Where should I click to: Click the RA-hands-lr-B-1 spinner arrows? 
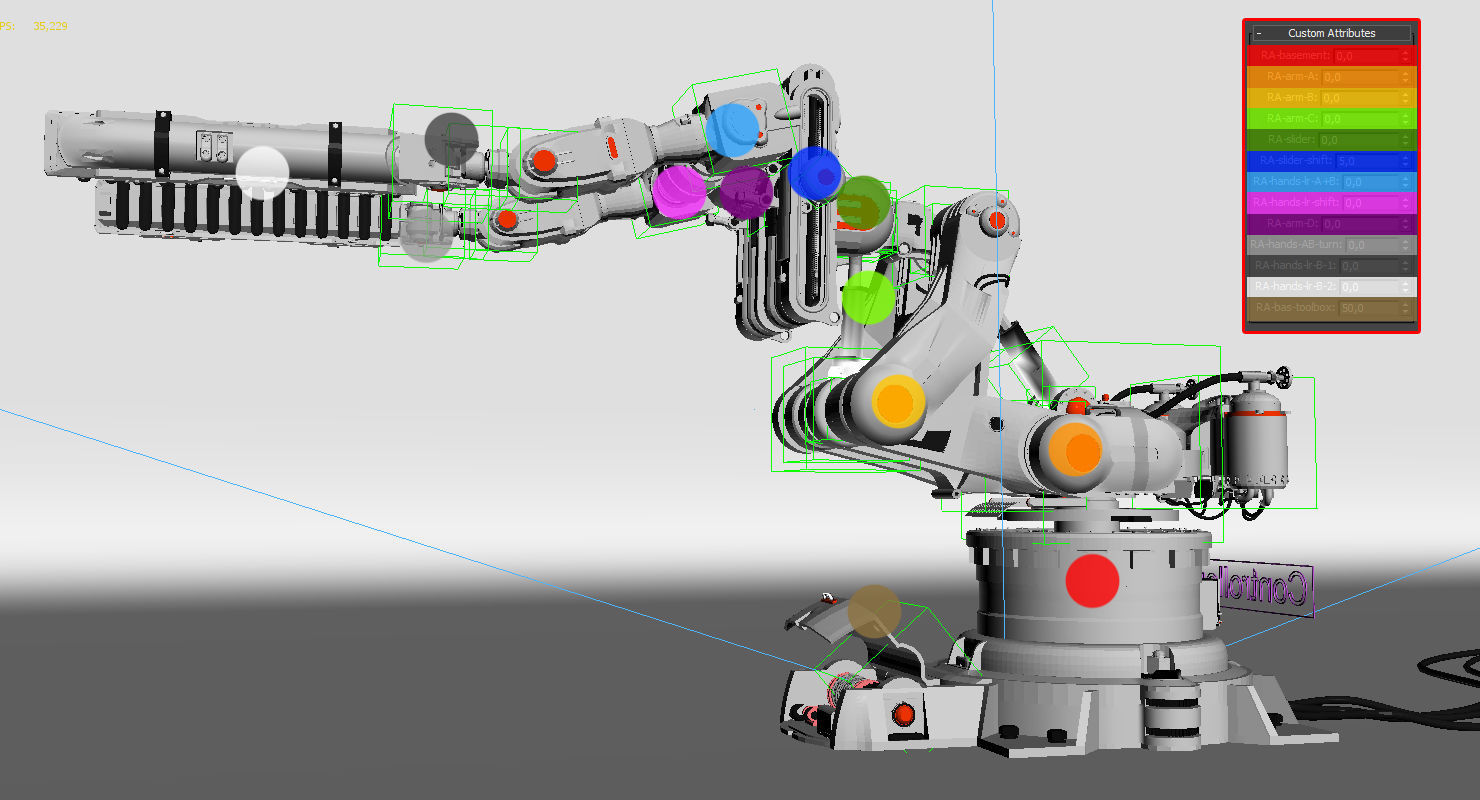1405,266
